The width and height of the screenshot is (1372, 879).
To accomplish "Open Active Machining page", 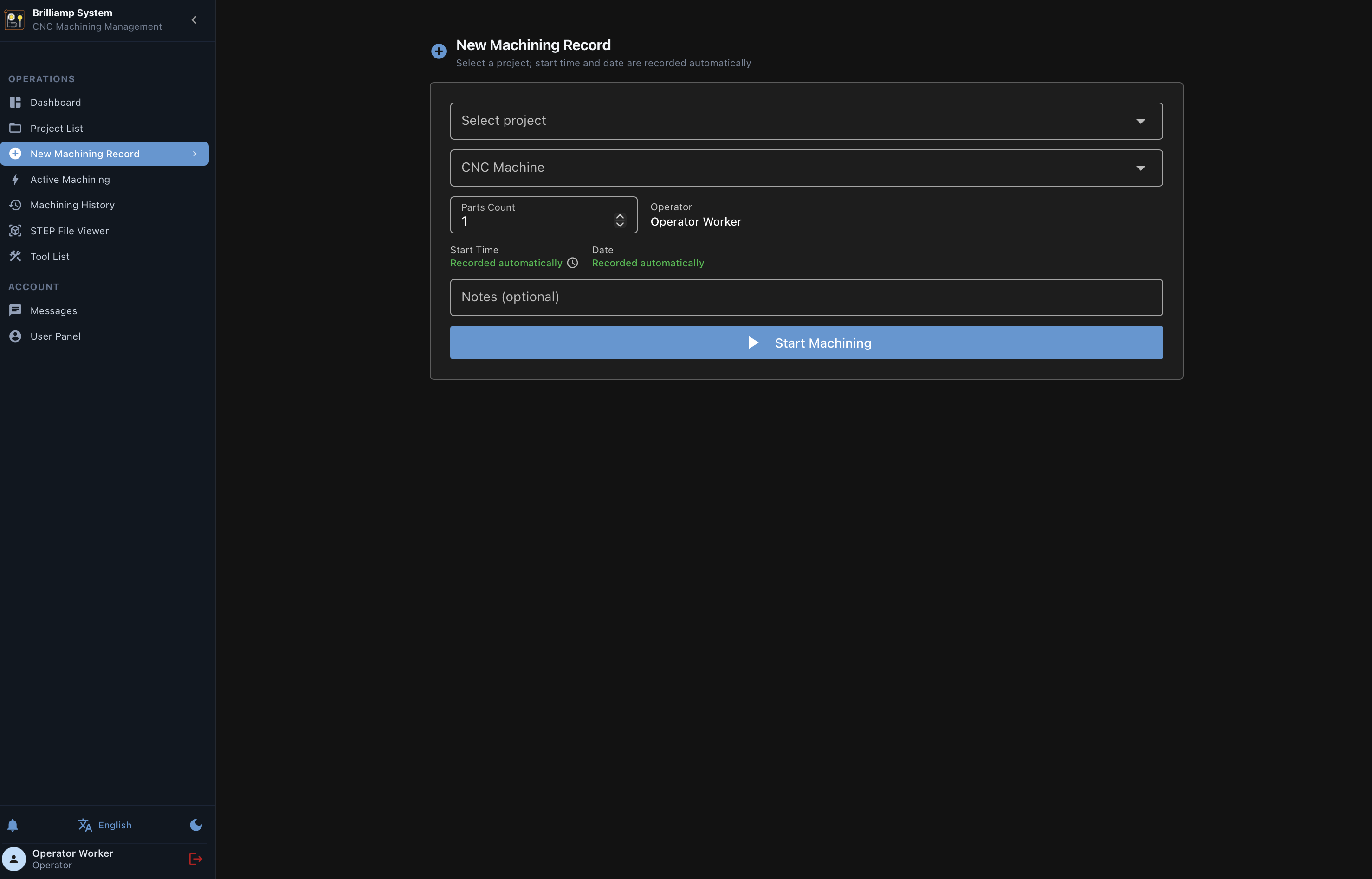I will point(104,179).
